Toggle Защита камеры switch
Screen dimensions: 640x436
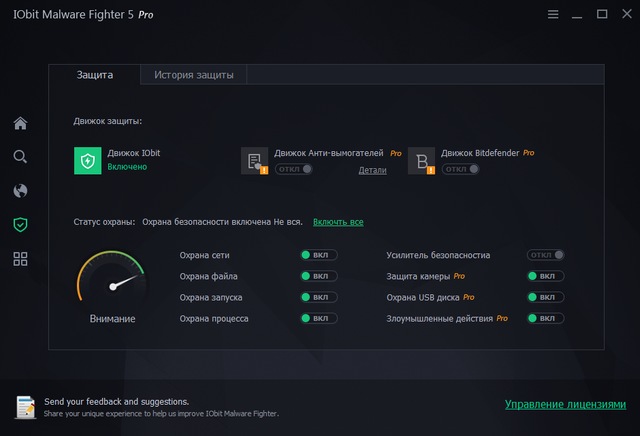pyautogui.click(x=546, y=276)
